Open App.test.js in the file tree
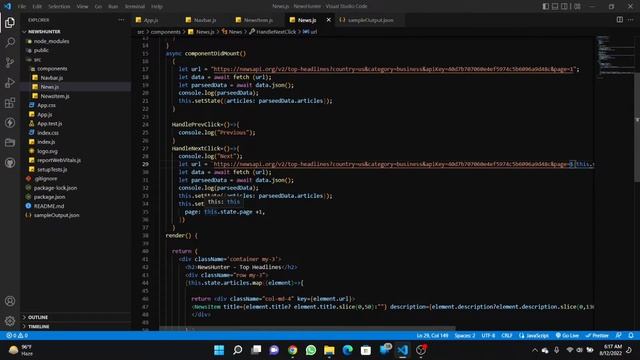Viewport: 640px width, 360px height. pos(49,124)
